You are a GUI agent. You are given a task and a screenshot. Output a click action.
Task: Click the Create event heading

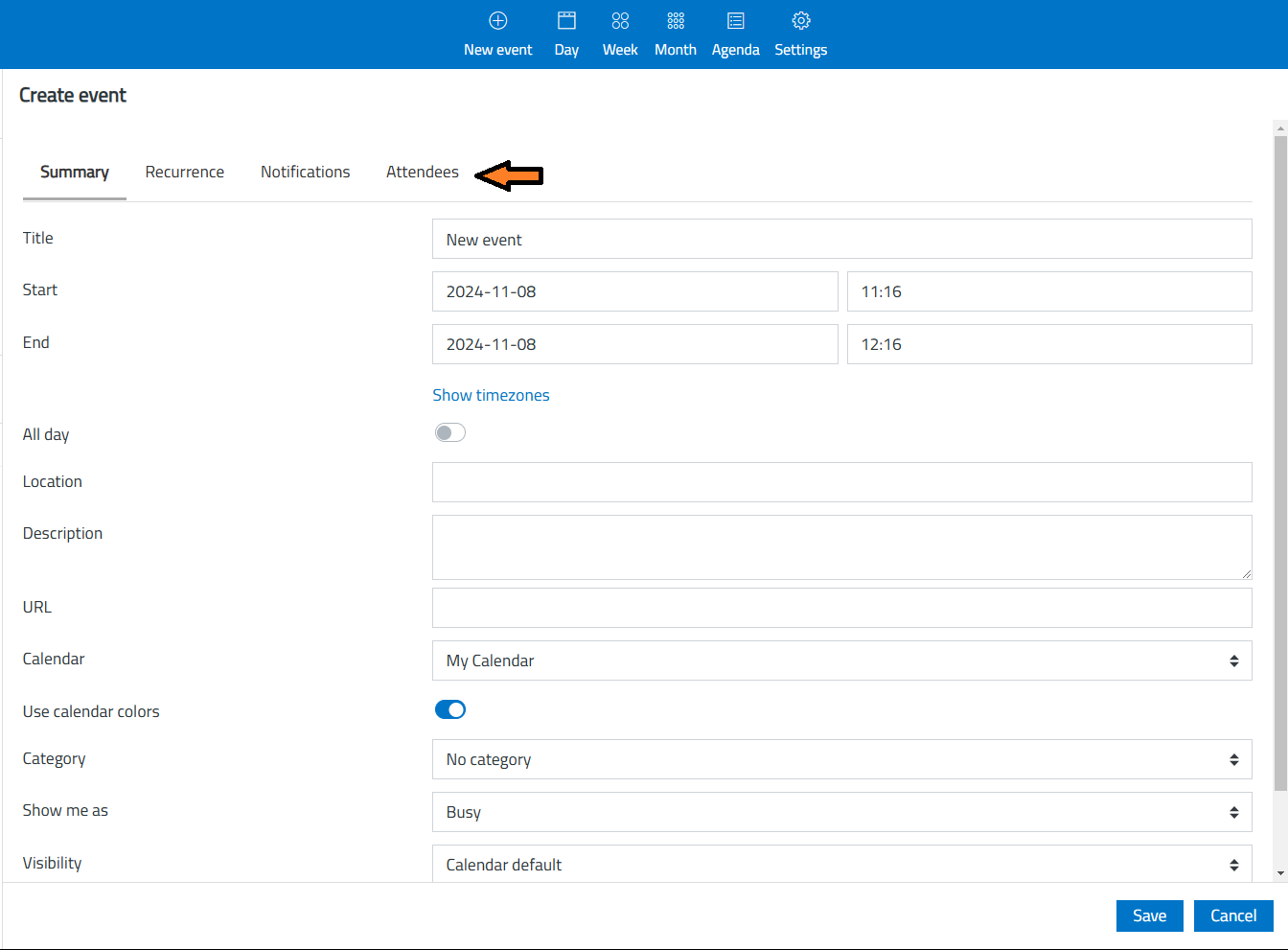click(73, 95)
